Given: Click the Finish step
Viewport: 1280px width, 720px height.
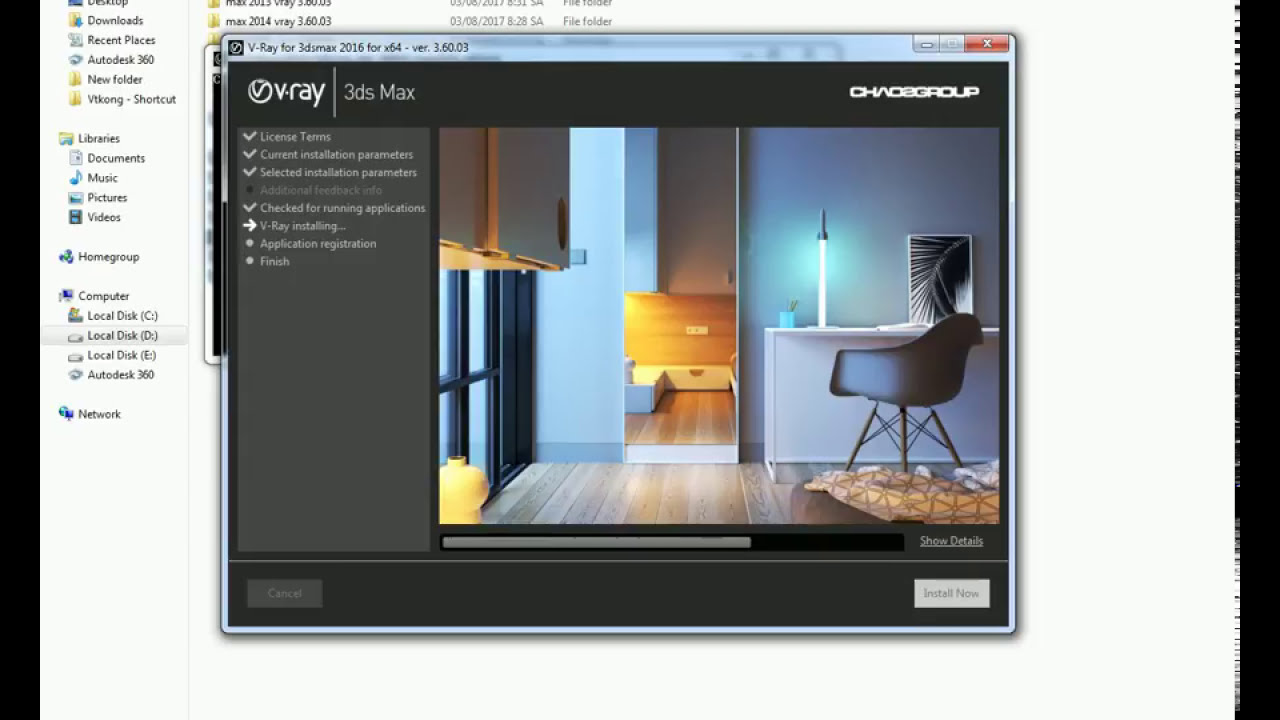Looking at the screenshot, I should [274, 262].
